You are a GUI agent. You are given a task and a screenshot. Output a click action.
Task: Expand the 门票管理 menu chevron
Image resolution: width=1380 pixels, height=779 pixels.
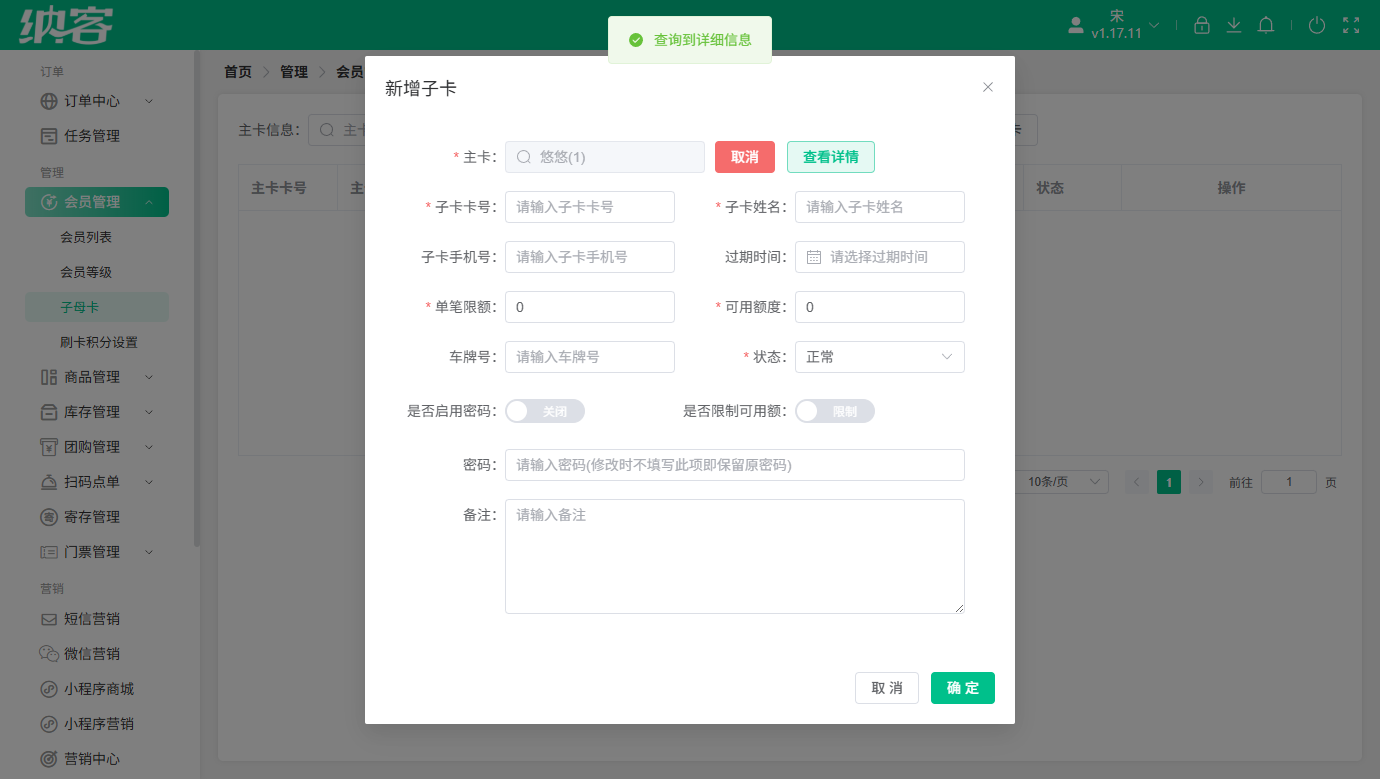coord(149,552)
